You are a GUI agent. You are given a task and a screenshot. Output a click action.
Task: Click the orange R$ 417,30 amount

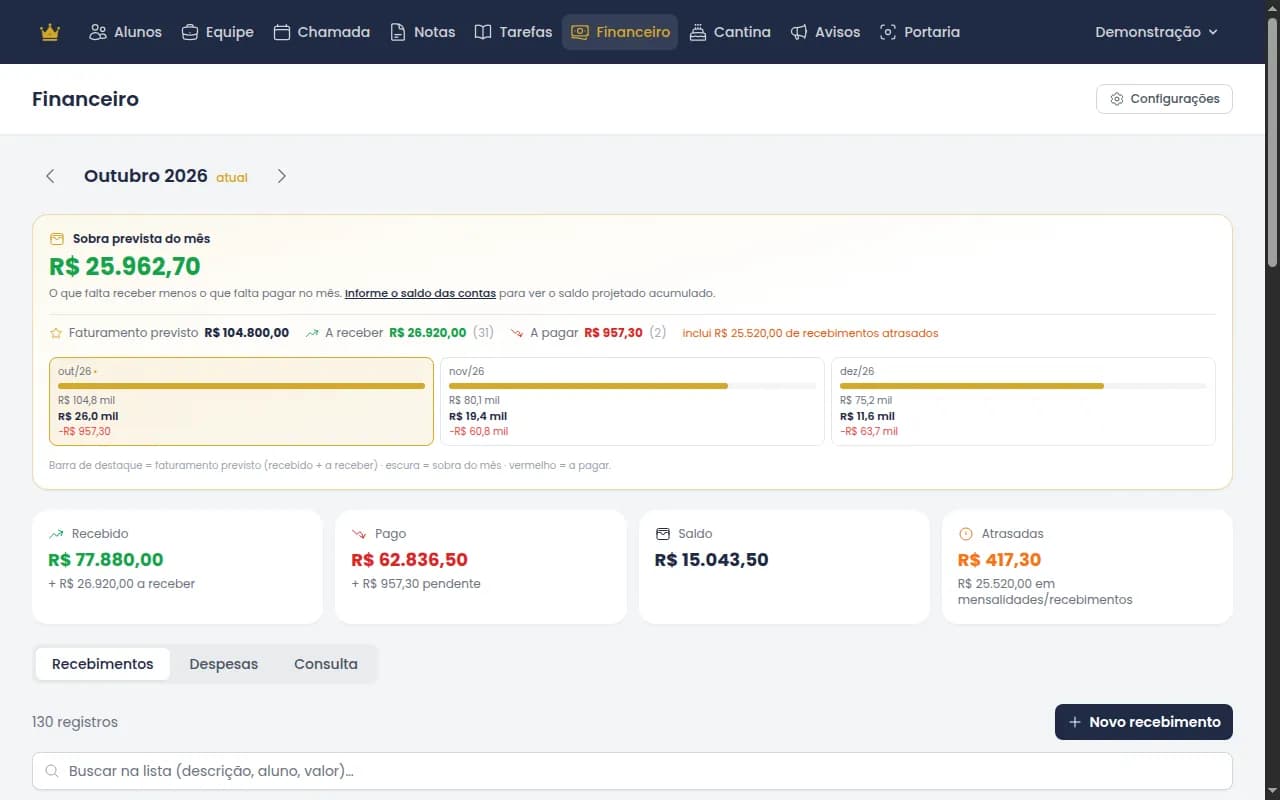click(x=999, y=560)
